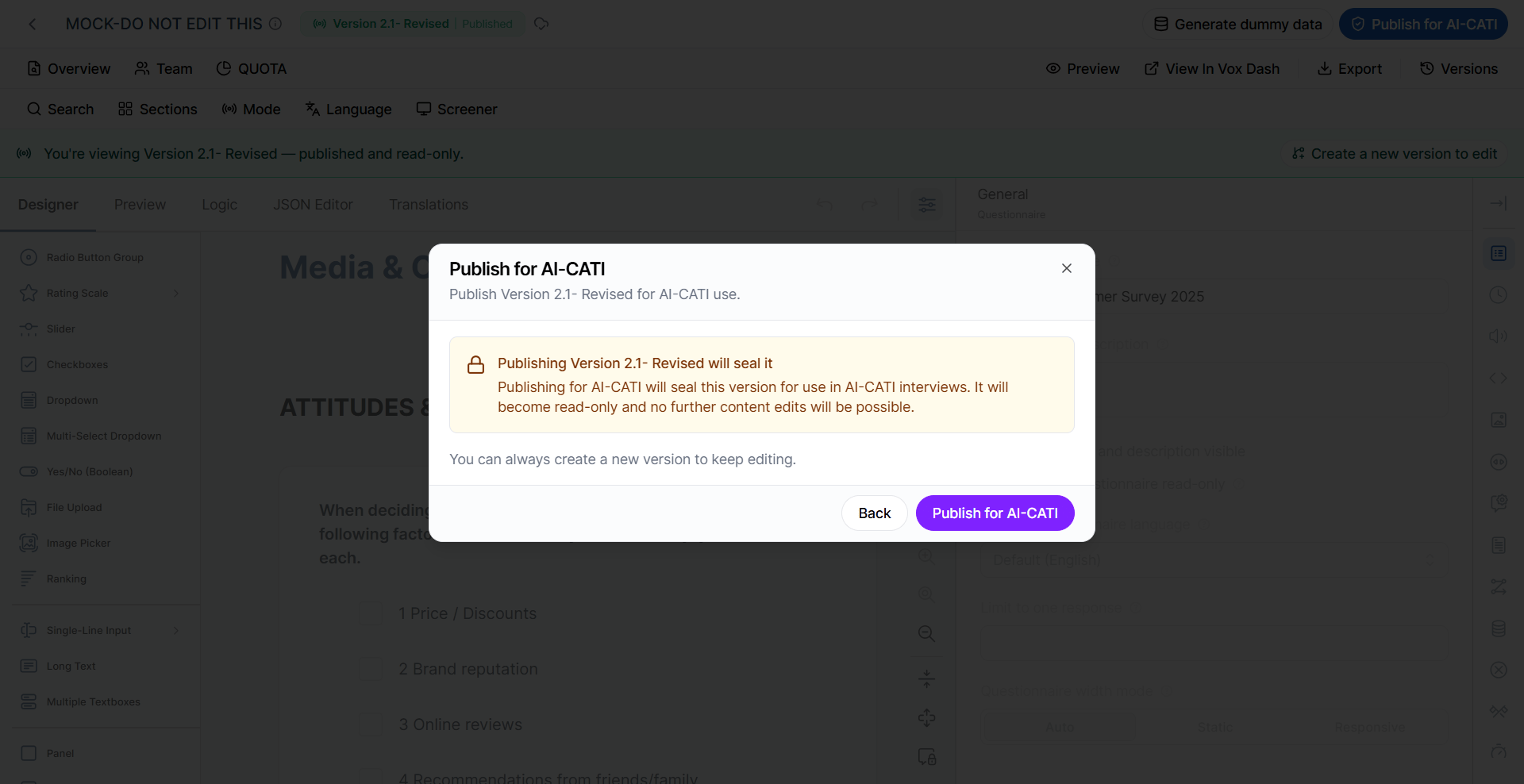Image resolution: width=1524 pixels, height=784 pixels.
Task: Open the Default (English) language dropdown
Action: click(x=1214, y=560)
